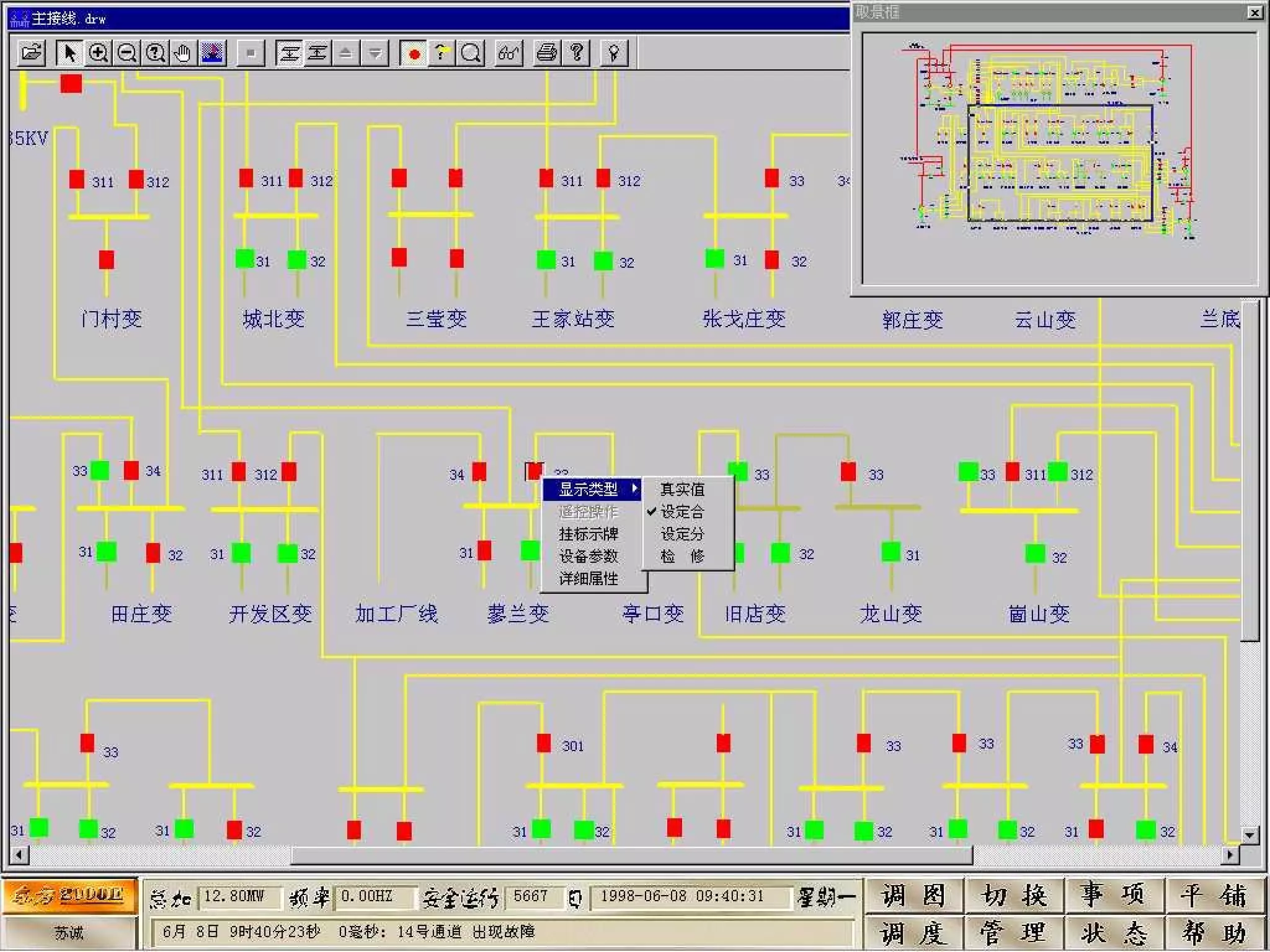Select the arrow pointer tool
The height and width of the screenshot is (952, 1270).
coord(69,53)
